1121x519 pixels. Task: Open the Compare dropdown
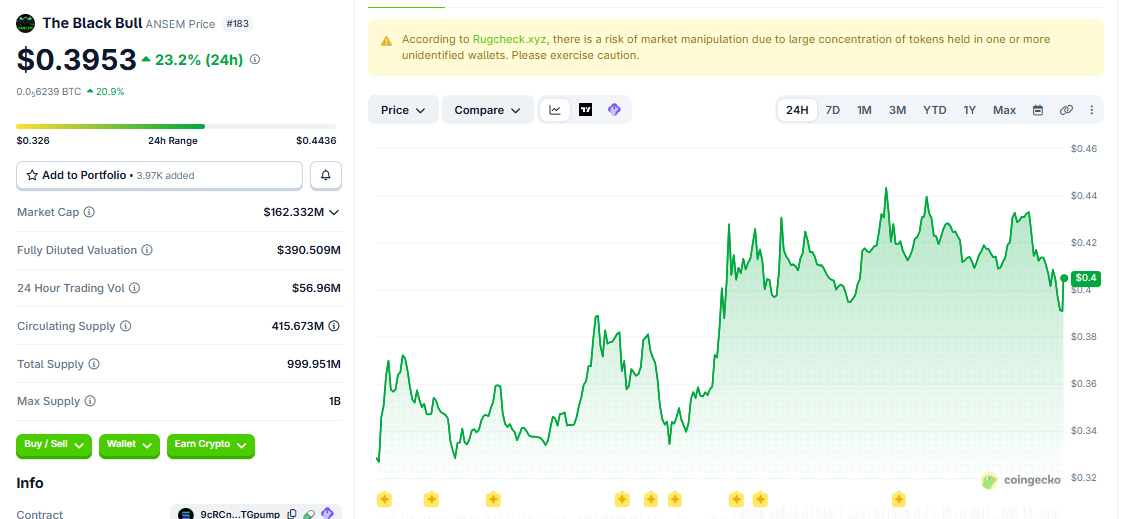tap(488, 110)
